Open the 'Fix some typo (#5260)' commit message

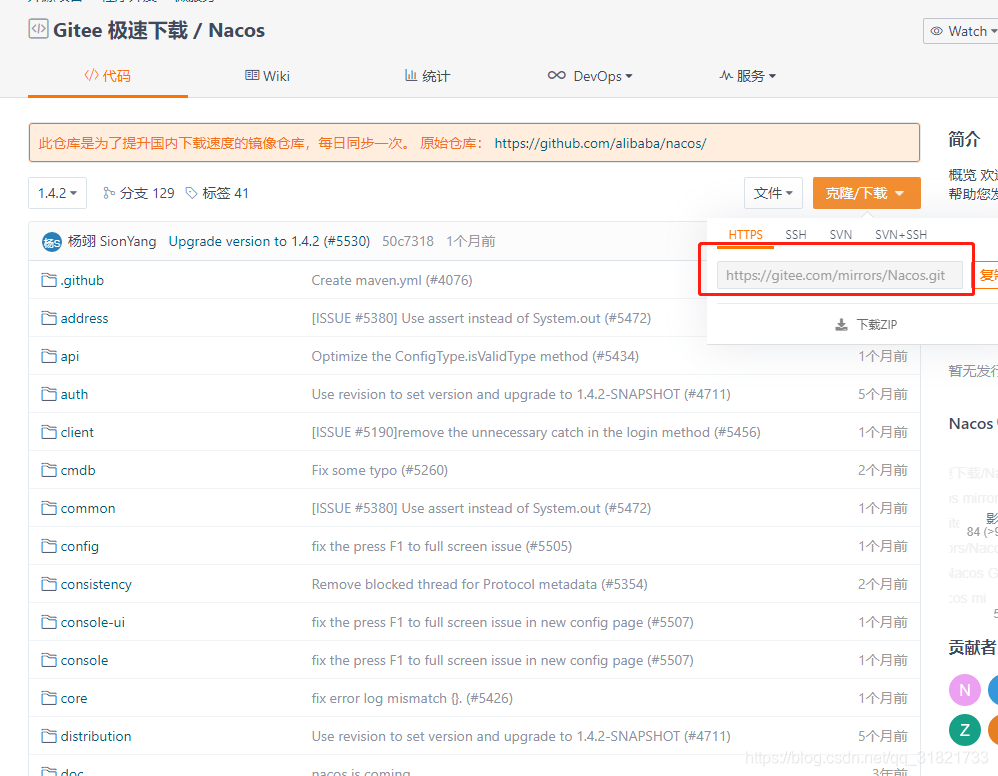[x=380, y=470]
